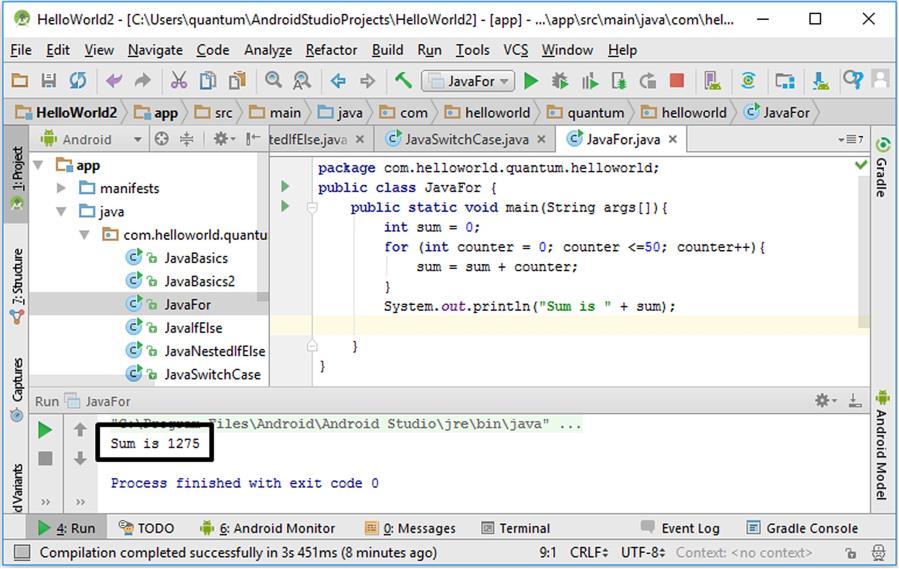Debug the app using the bug icon

tap(560, 81)
